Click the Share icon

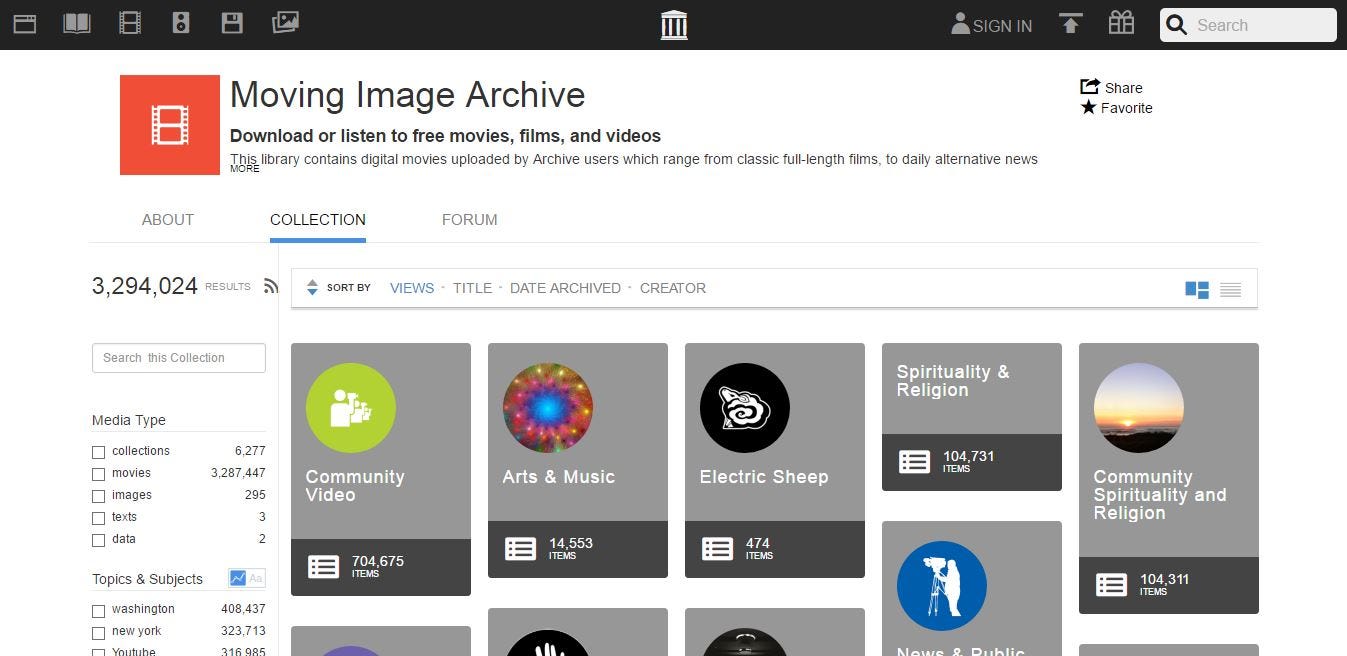click(x=1090, y=87)
